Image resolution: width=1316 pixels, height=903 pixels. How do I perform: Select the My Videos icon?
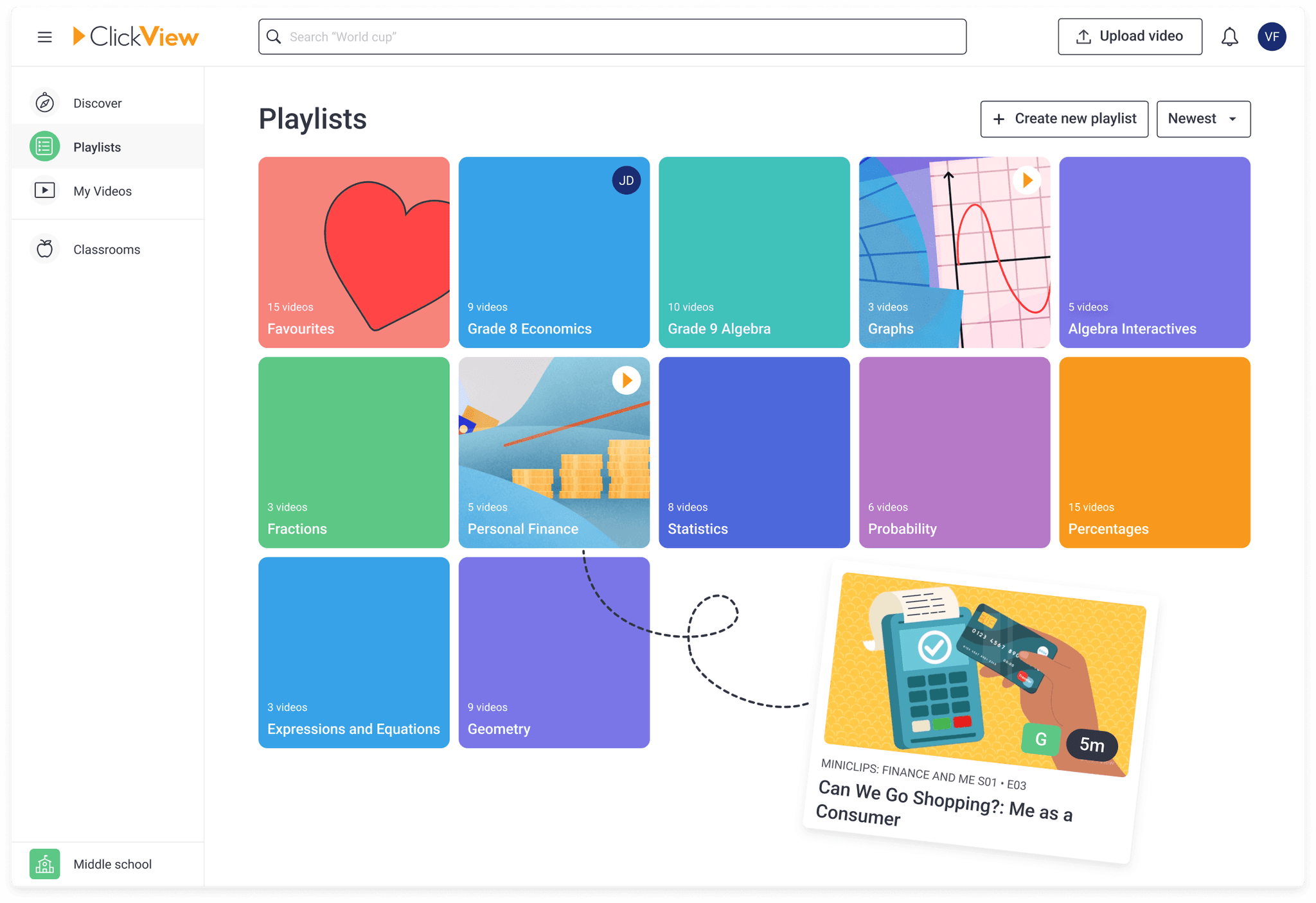pyautogui.click(x=44, y=190)
